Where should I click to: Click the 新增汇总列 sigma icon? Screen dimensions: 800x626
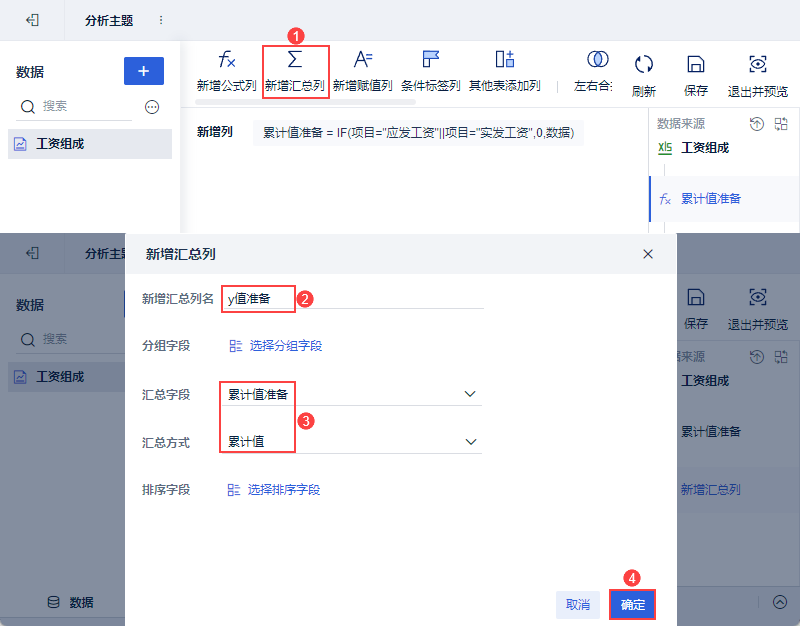coord(295,59)
